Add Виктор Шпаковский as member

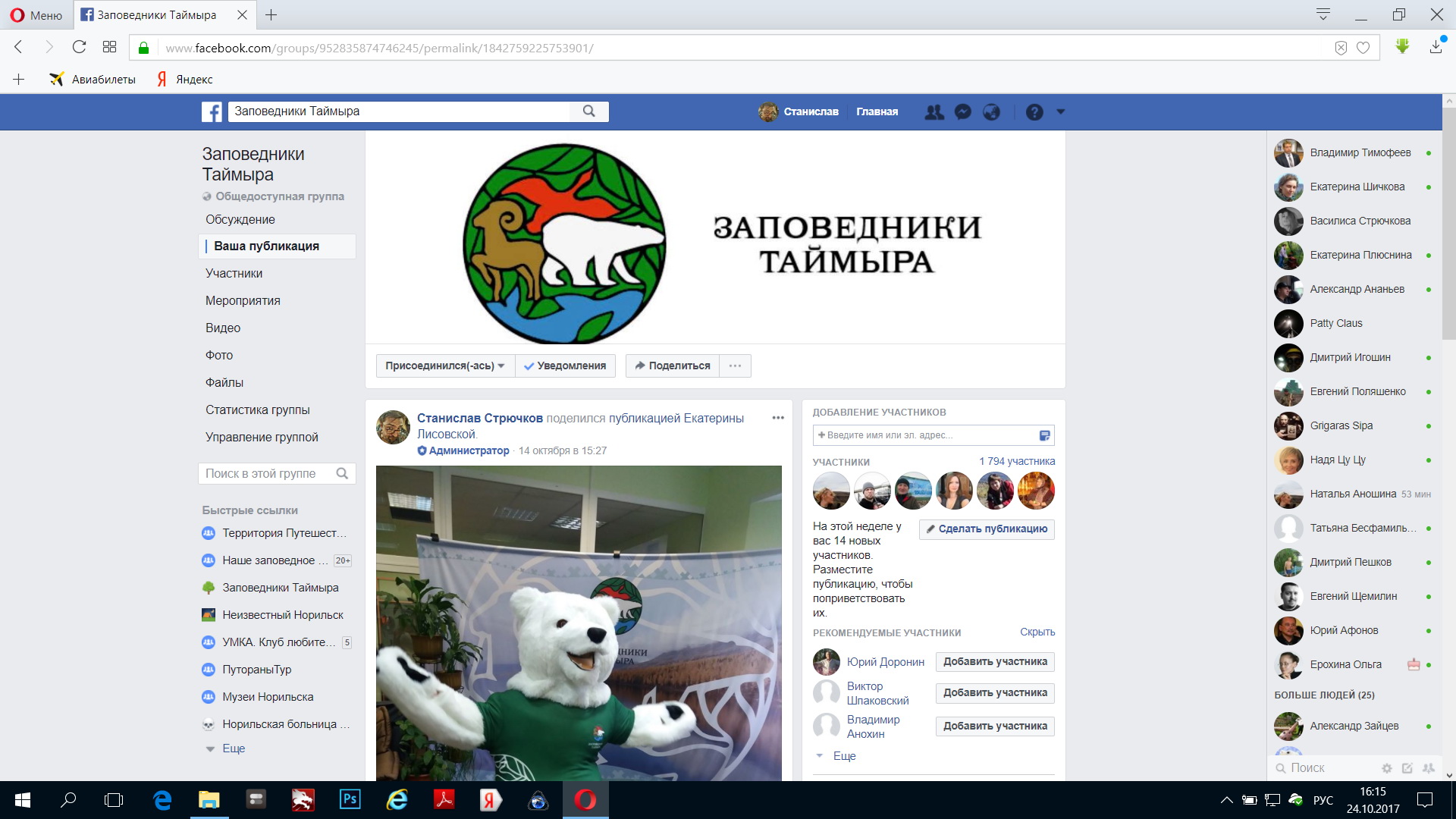click(x=995, y=693)
